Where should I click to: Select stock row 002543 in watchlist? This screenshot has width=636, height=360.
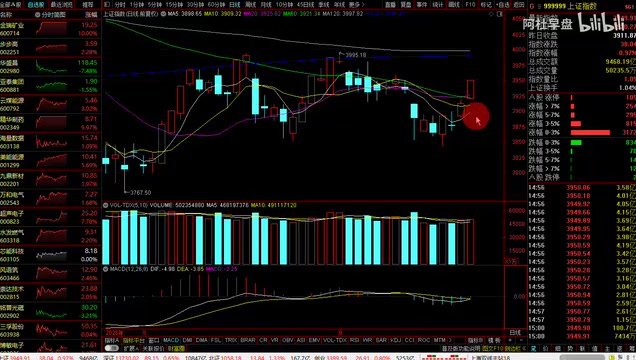pos(50,198)
